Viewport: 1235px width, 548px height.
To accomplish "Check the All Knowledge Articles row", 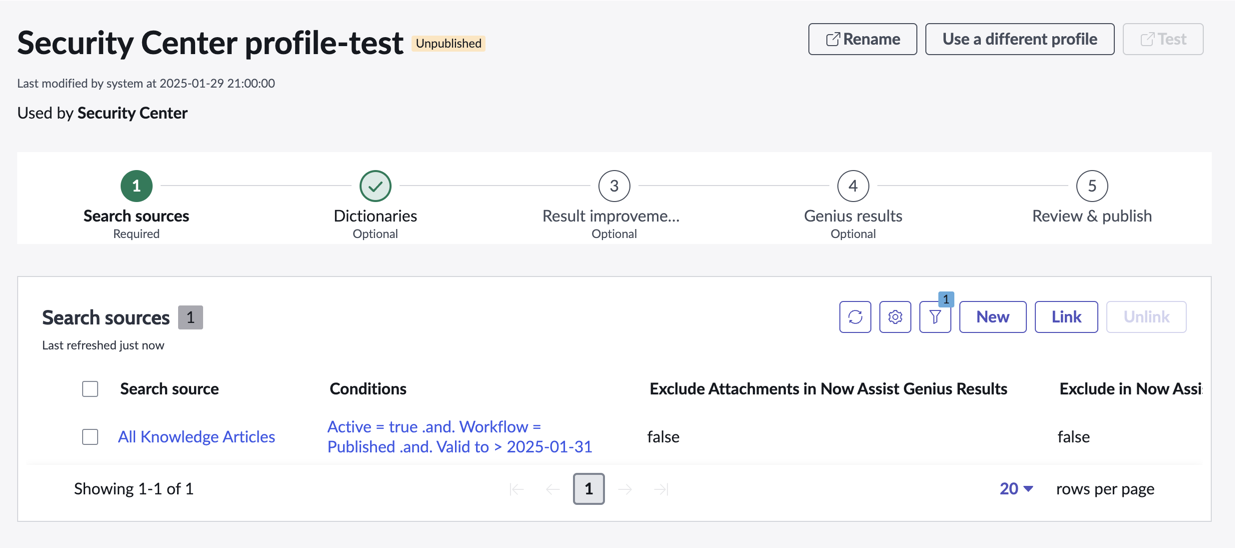I will 90,437.
